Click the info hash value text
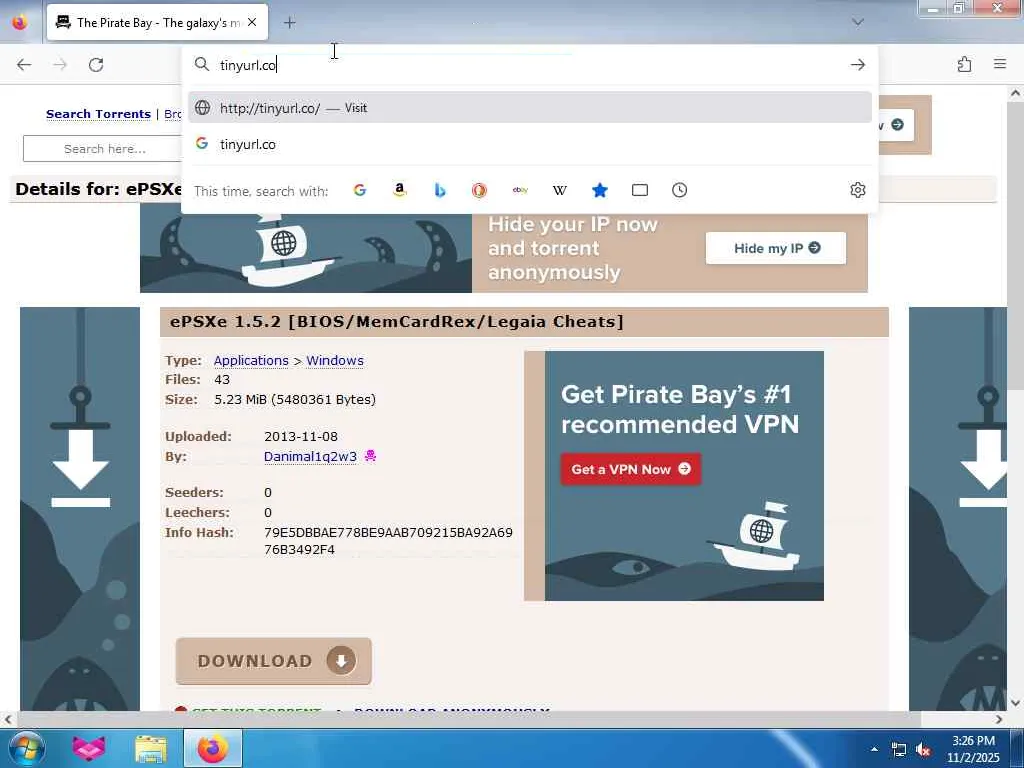Viewport: 1024px width, 768px height. pos(388,541)
